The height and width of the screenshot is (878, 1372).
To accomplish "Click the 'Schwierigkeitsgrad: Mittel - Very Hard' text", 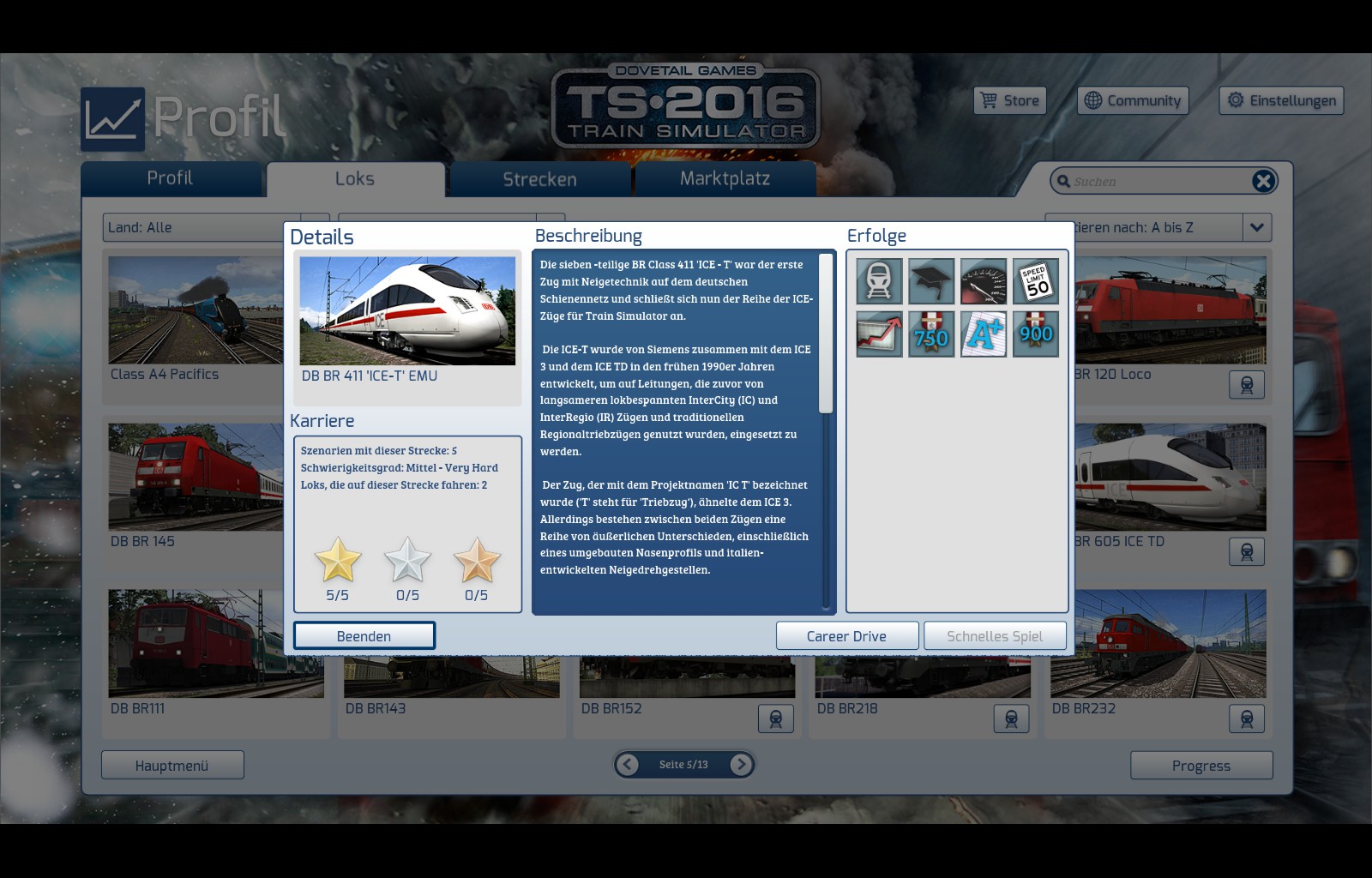I will tap(400, 468).
